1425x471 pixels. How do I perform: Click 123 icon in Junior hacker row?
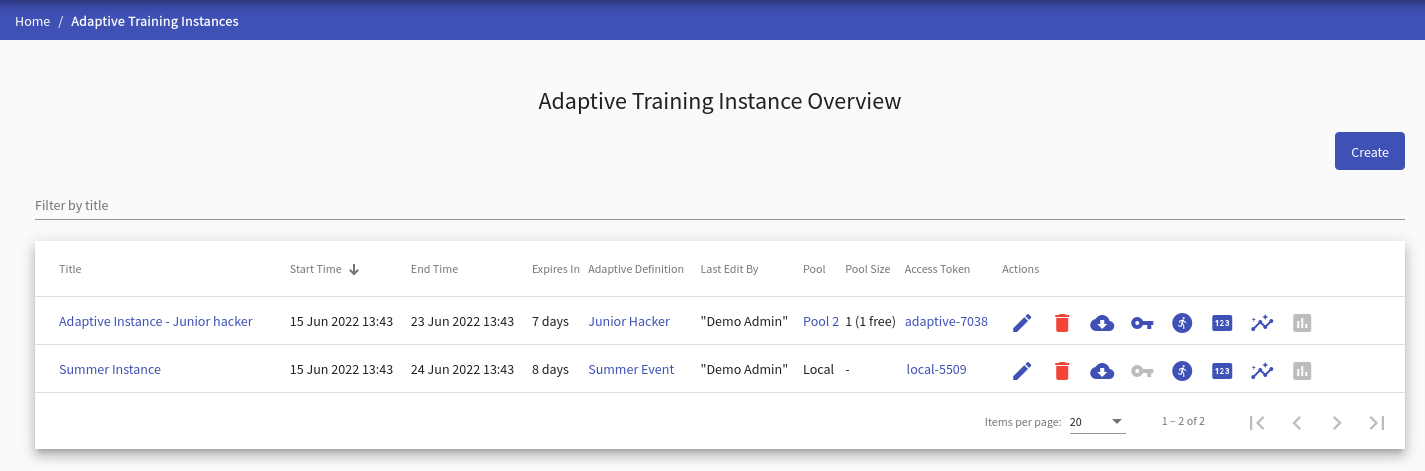pos(1222,322)
